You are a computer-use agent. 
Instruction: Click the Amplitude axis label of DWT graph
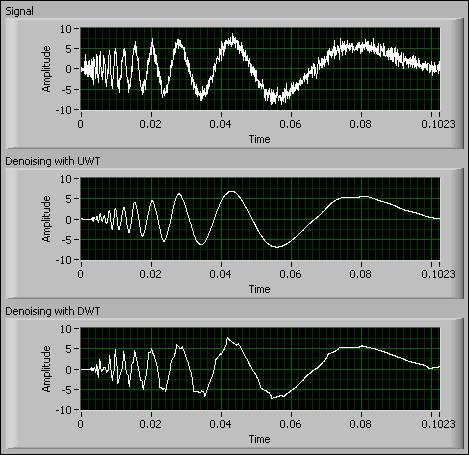click(46, 369)
